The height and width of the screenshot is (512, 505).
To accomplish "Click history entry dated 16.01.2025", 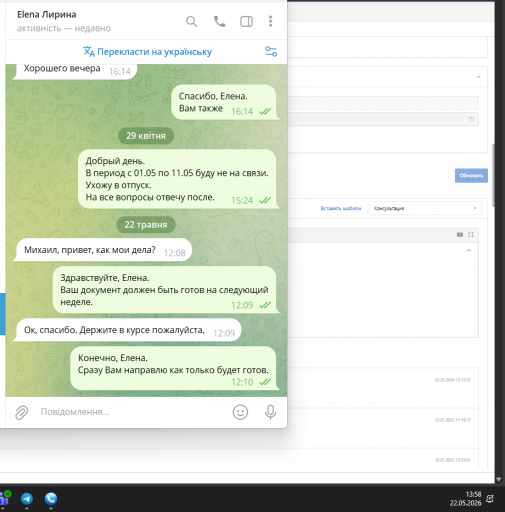I will coord(452,460).
